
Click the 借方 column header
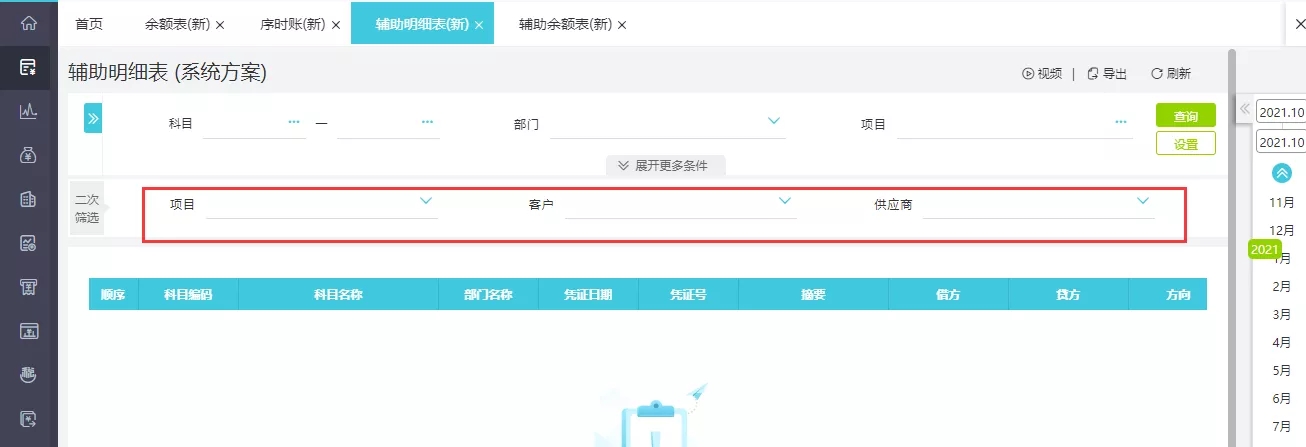pos(948,294)
